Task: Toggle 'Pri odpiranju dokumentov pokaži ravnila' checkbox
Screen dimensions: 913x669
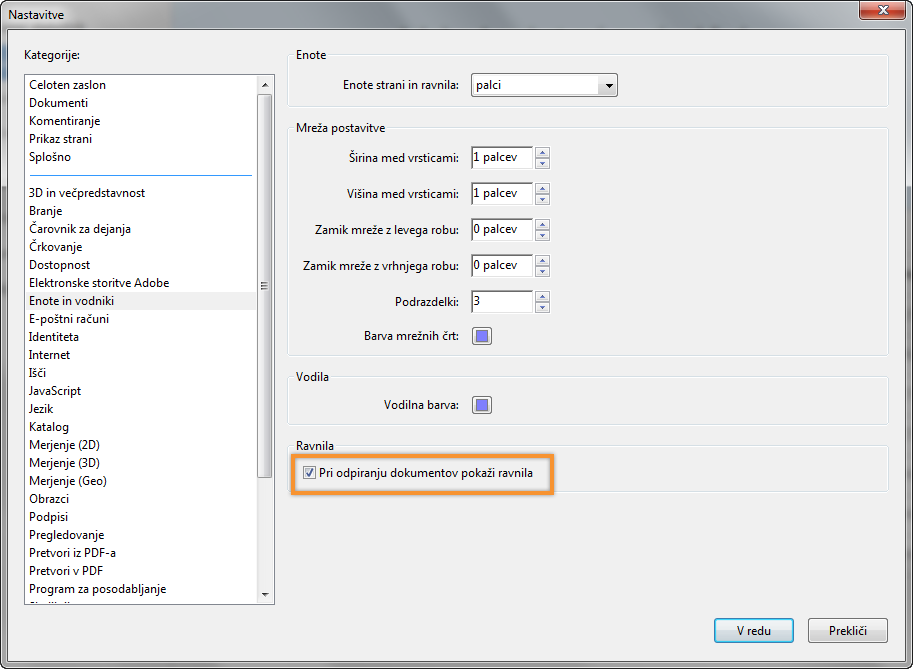Action: pyautogui.click(x=309, y=473)
